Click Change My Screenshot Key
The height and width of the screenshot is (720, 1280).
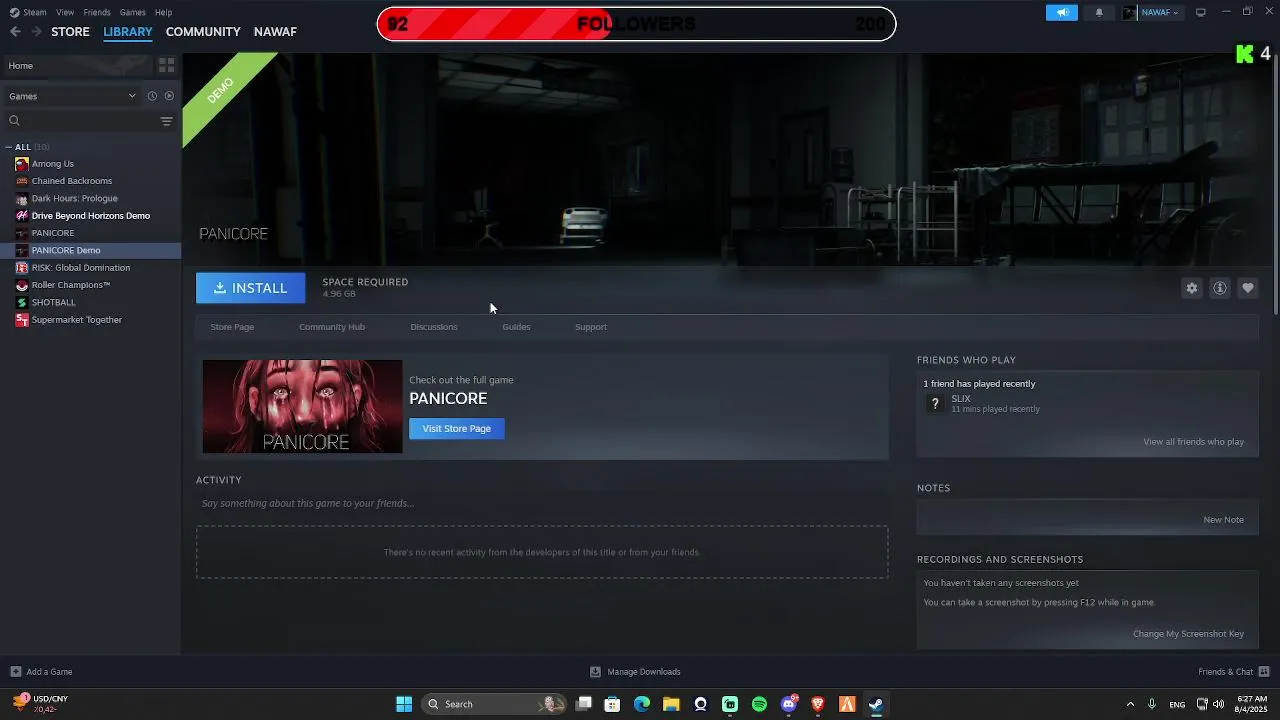[x=1188, y=634]
